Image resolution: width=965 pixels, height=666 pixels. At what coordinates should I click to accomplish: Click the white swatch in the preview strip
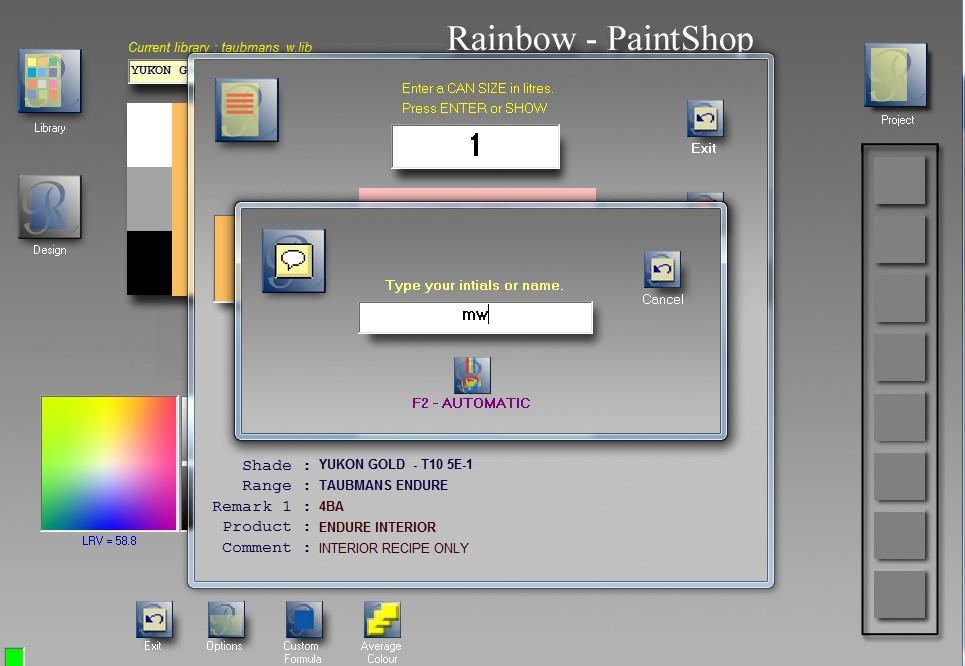pyautogui.click(x=149, y=135)
